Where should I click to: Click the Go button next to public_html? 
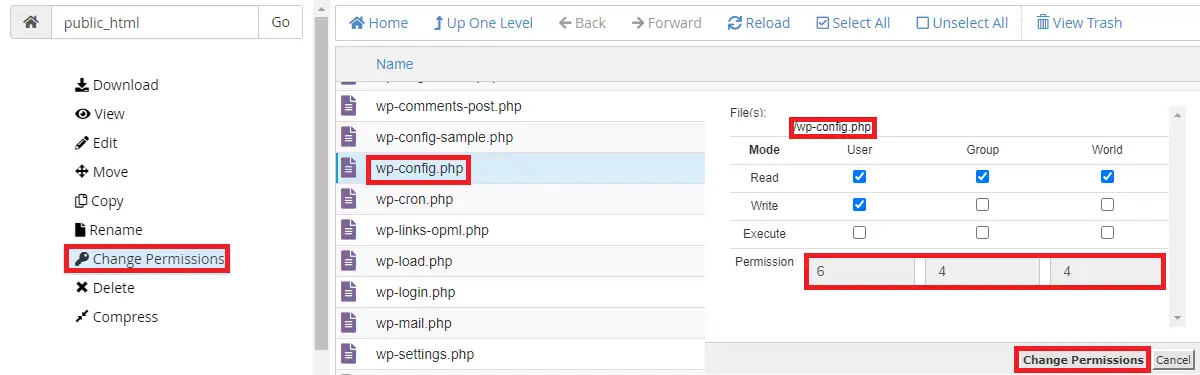click(x=280, y=22)
